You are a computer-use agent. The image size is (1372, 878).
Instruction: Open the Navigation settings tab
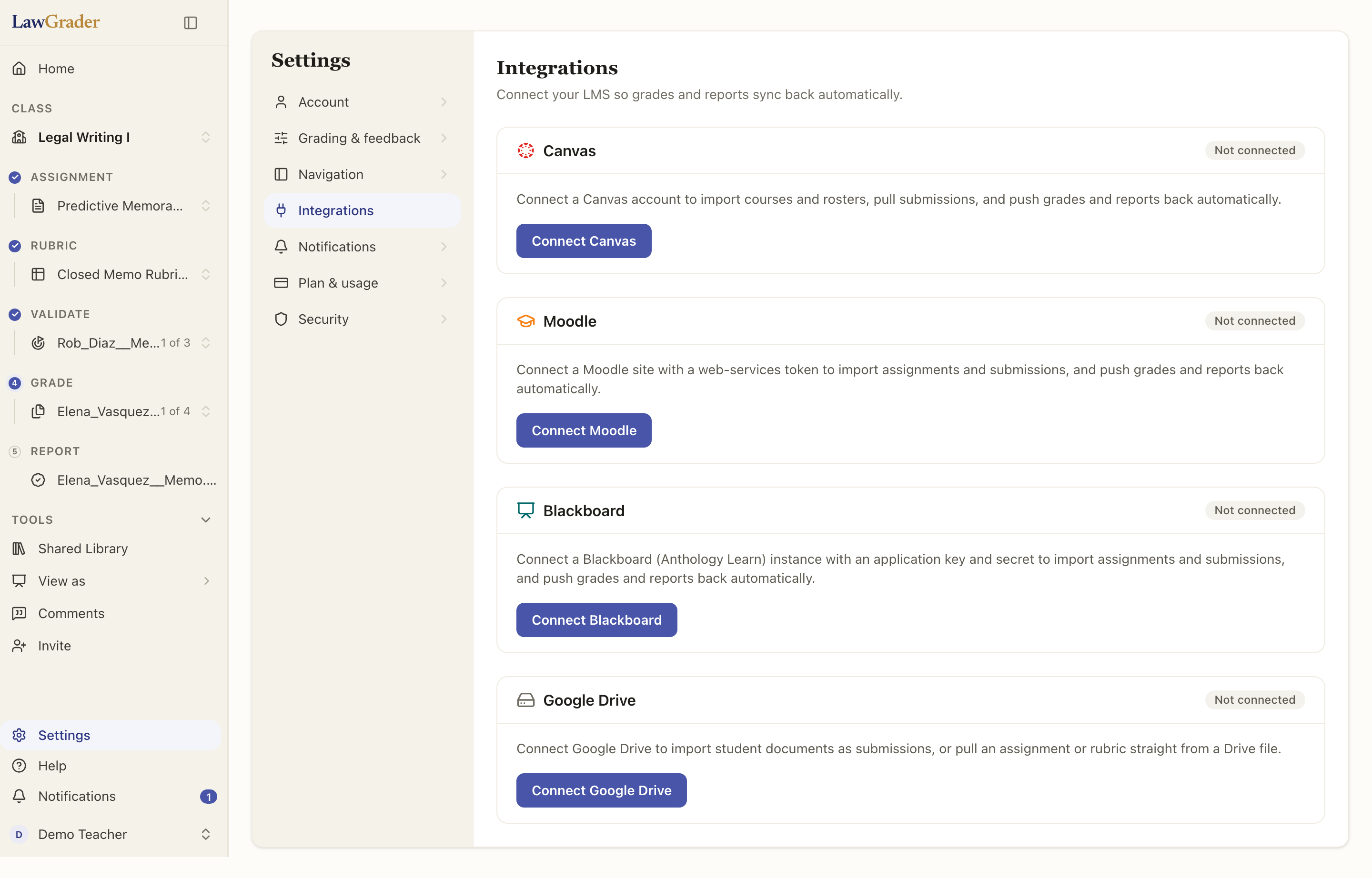point(362,174)
